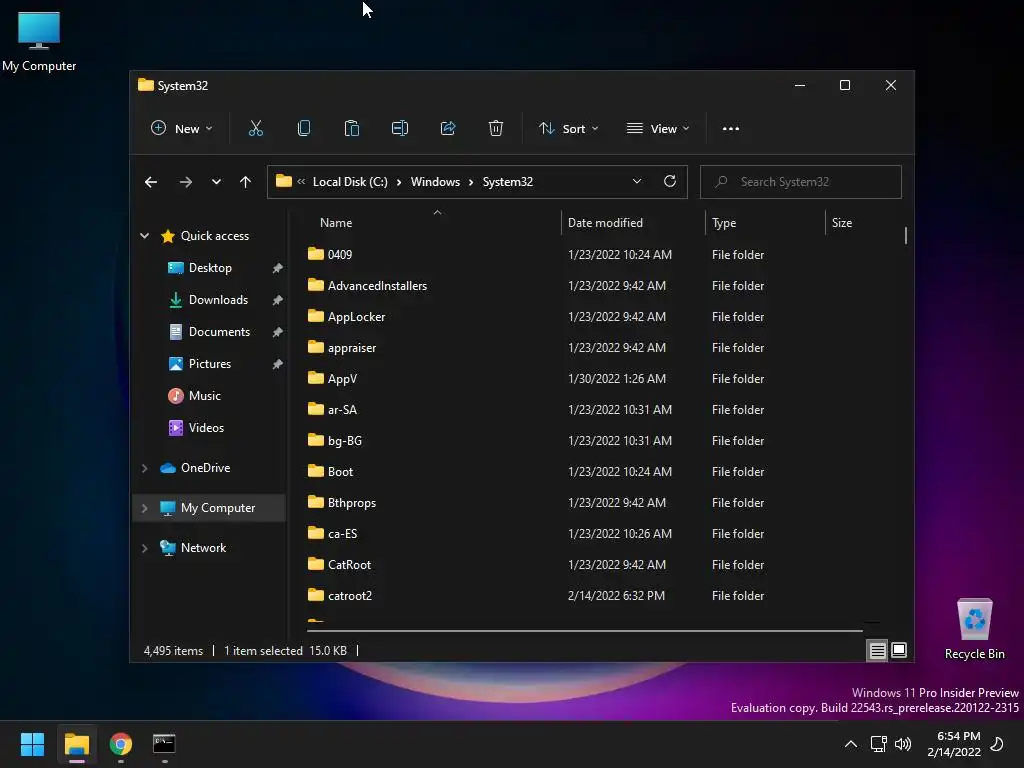1024x768 pixels.
Task: Go back with the left arrow
Action: click(x=151, y=182)
